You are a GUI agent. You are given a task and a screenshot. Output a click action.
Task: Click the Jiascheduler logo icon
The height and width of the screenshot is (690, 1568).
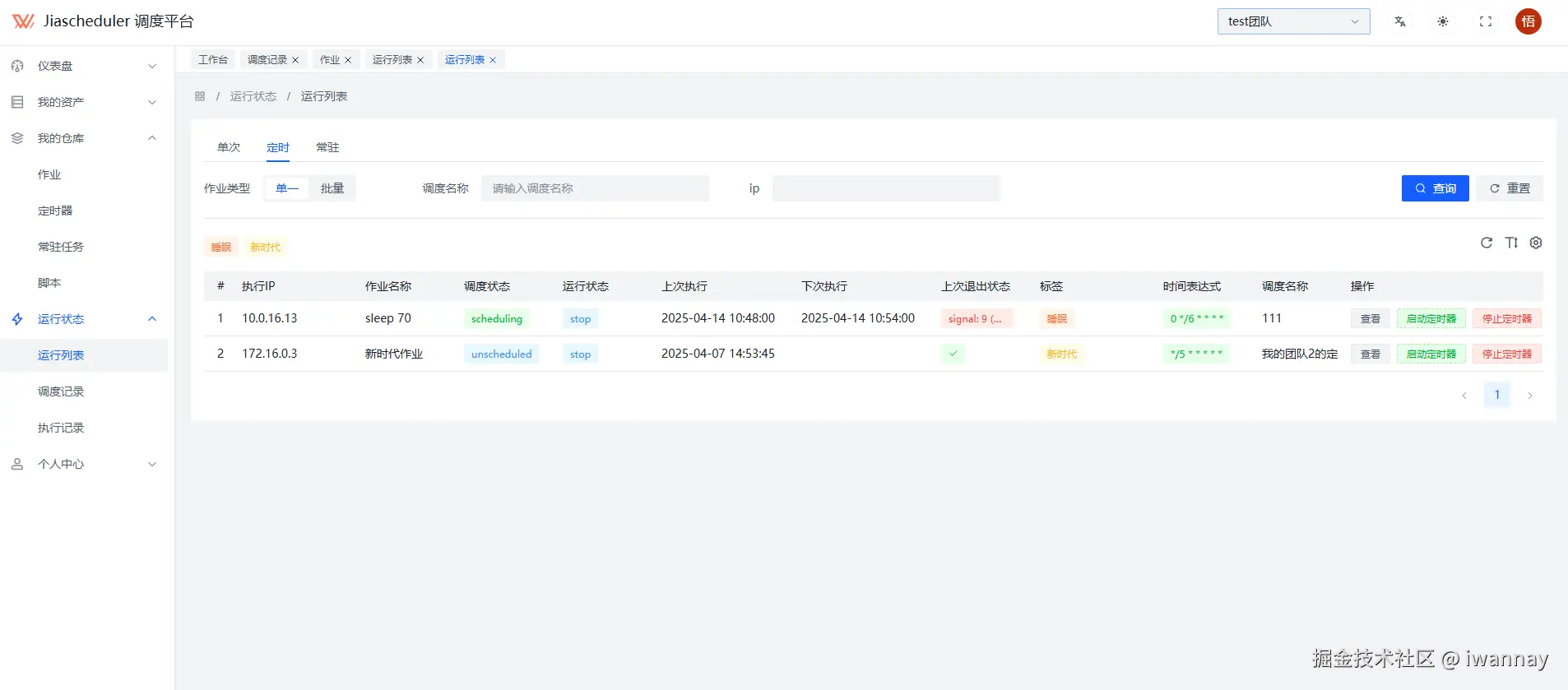tap(23, 21)
